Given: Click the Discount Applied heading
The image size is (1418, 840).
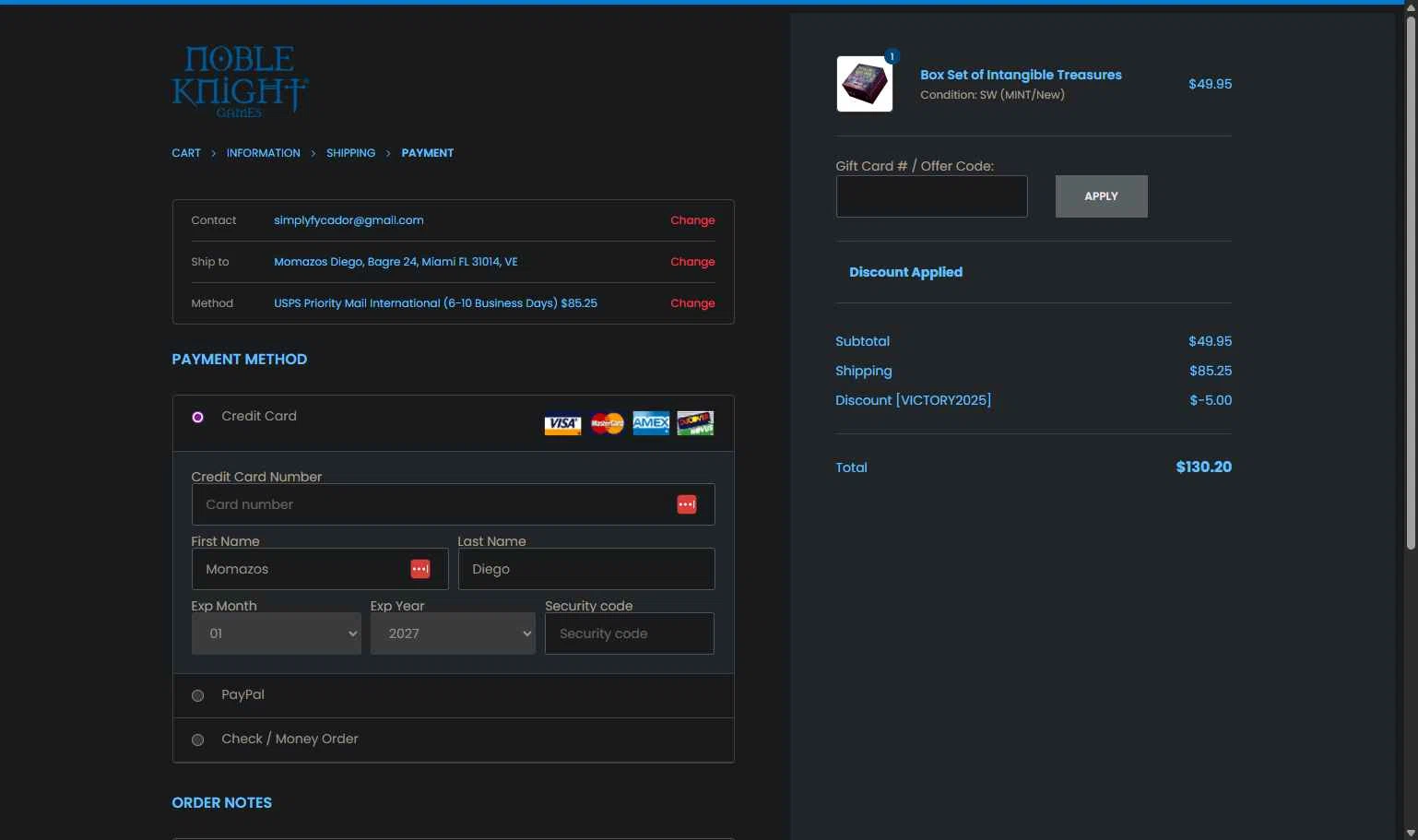Looking at the screenshot, I should coord(905,272).
